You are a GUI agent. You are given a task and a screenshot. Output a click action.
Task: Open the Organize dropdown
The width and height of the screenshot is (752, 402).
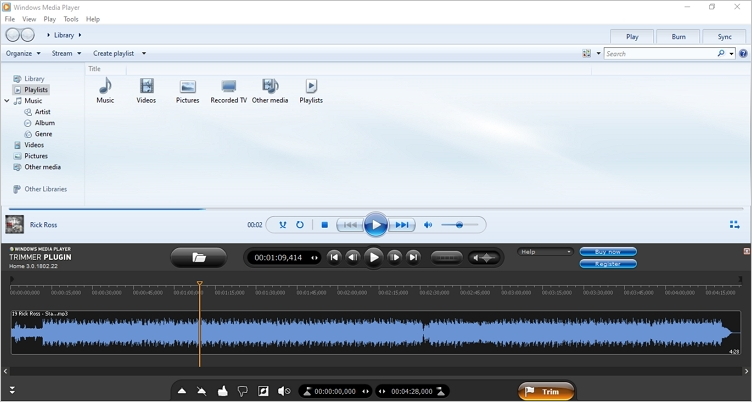pyautogui.click(x=23, y=53)
